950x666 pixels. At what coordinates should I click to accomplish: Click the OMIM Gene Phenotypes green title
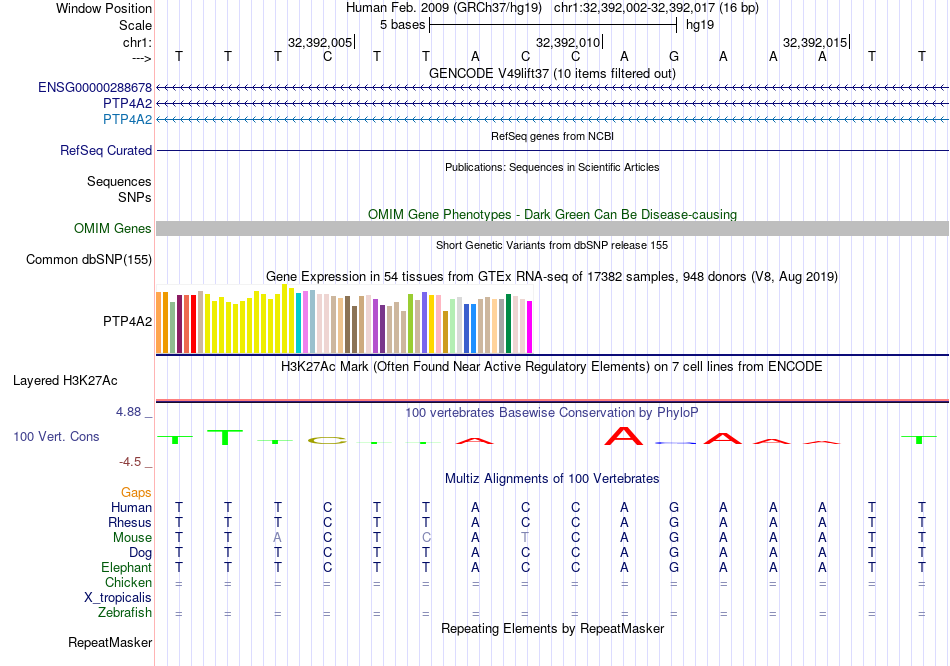point(552,215)
